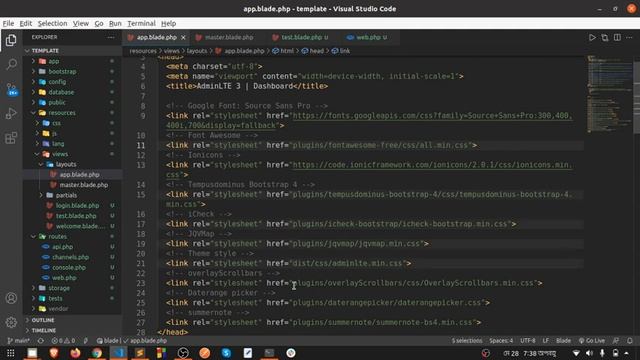Image resolution: width=640 pixels, height=360 pixels.
Task: Open Firefox from the taskbar
Action: coord(75,353)
